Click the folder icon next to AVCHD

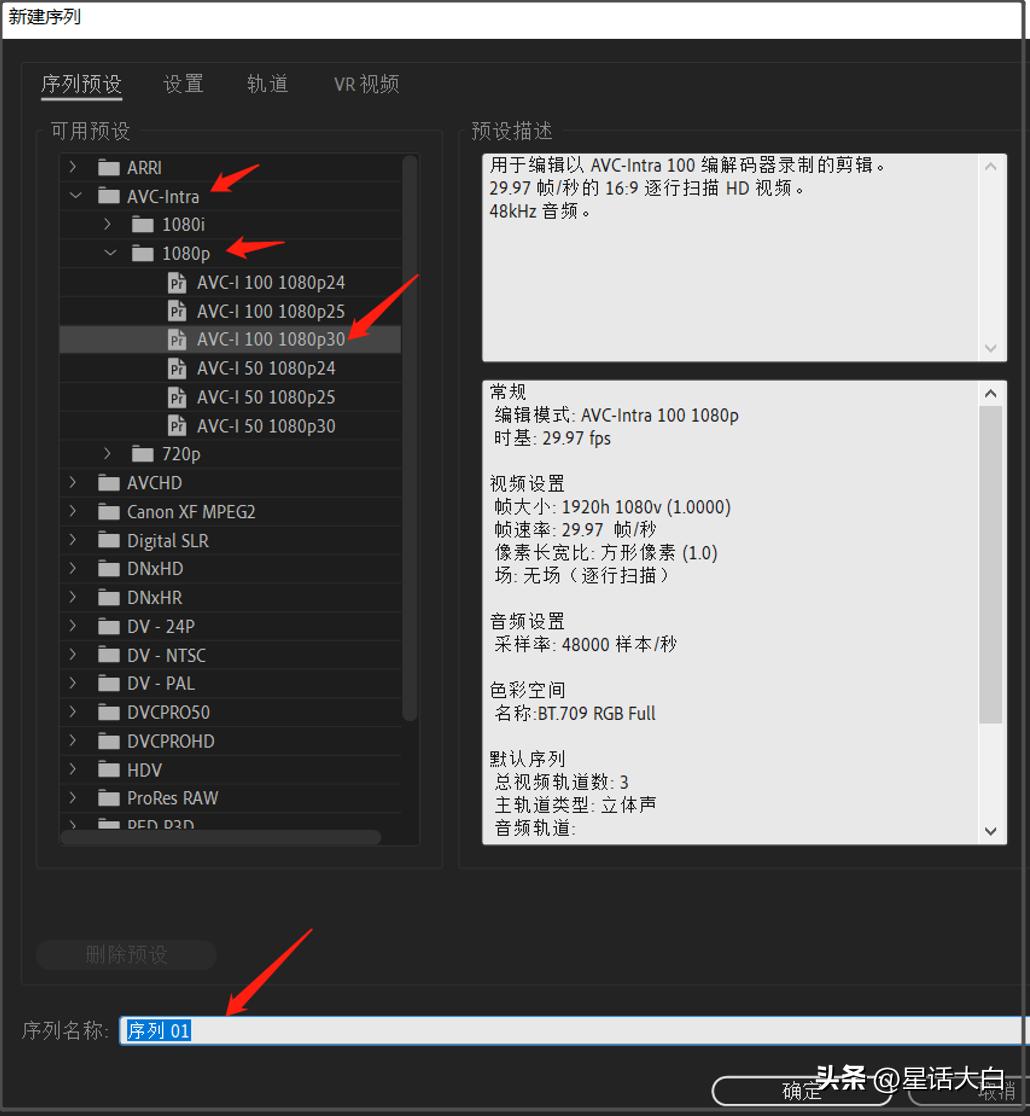point(107,482)
